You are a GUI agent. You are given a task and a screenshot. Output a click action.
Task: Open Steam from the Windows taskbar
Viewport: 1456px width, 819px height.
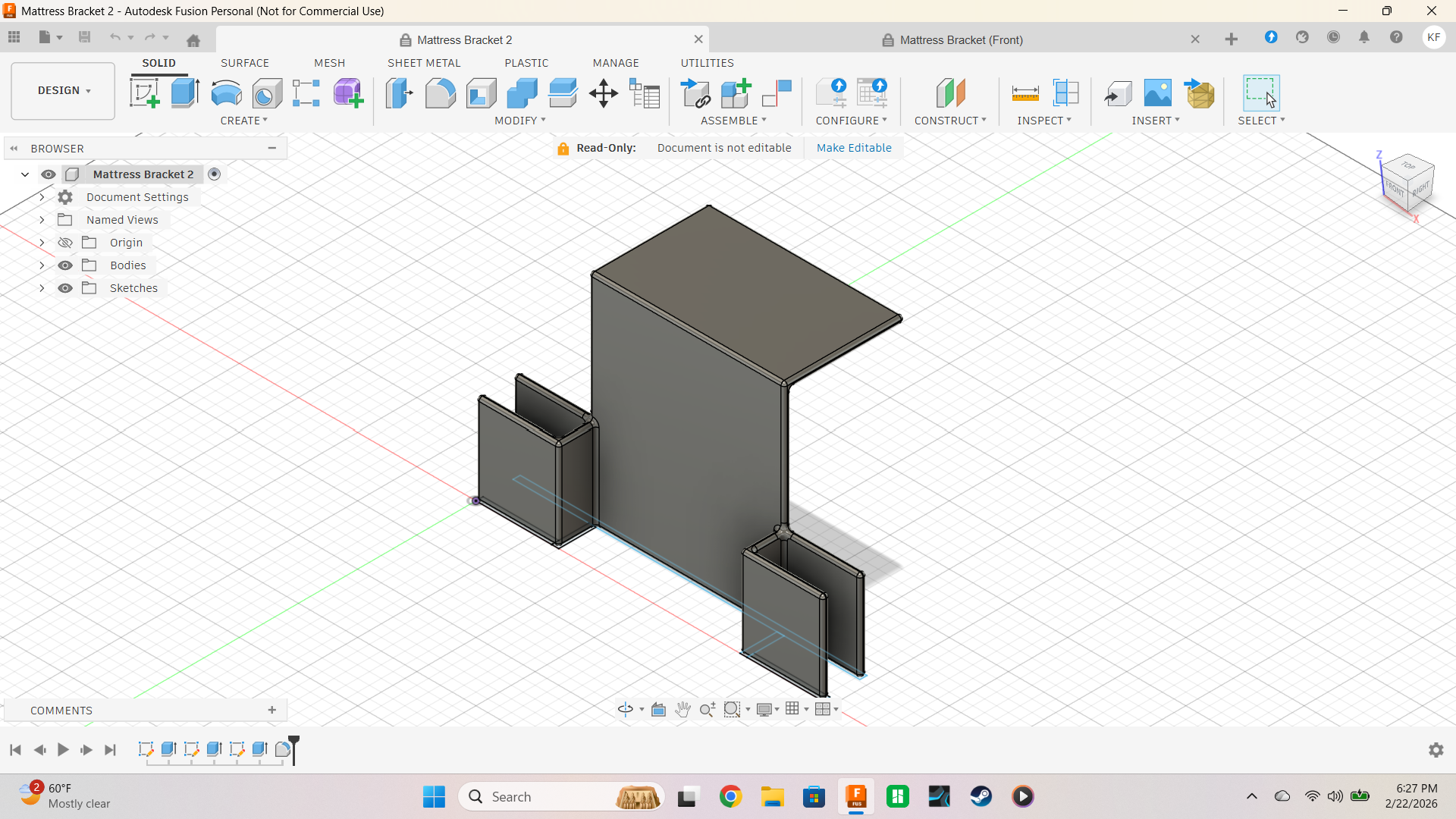981,796
